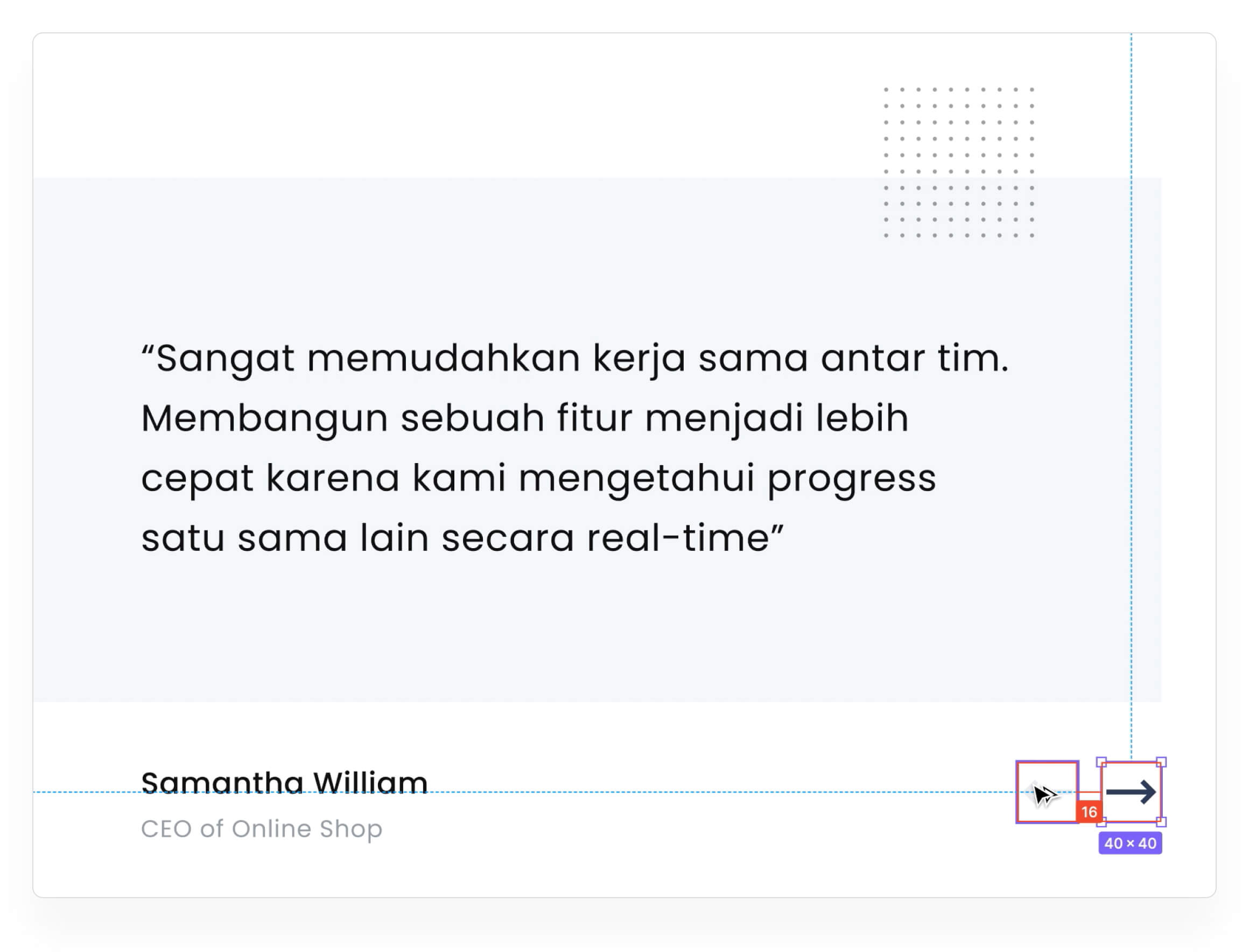Click the right arrow icon

pos(1131,792)
